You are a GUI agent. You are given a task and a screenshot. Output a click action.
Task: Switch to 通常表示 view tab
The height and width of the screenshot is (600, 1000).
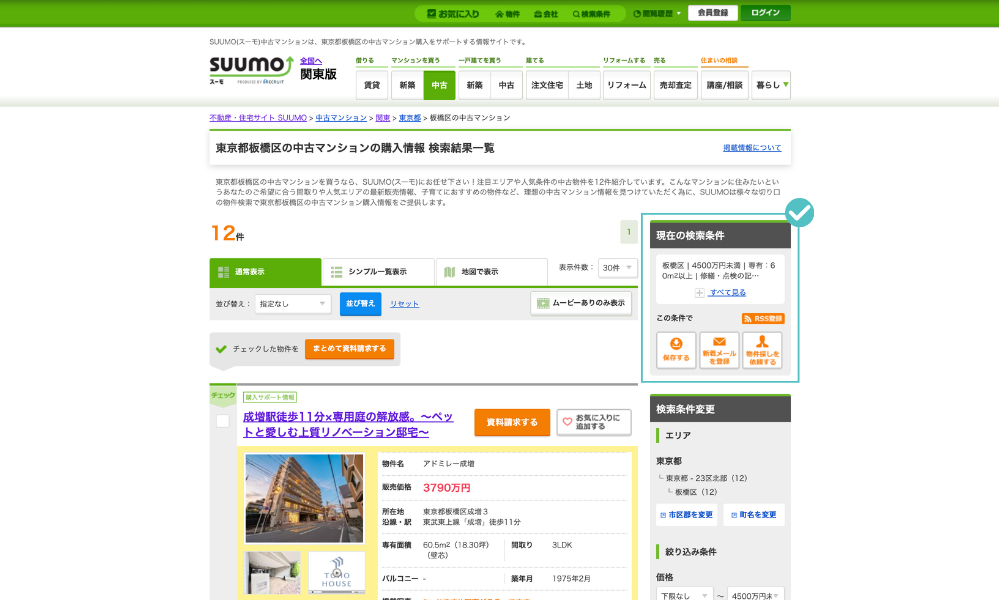click(265, 272)
